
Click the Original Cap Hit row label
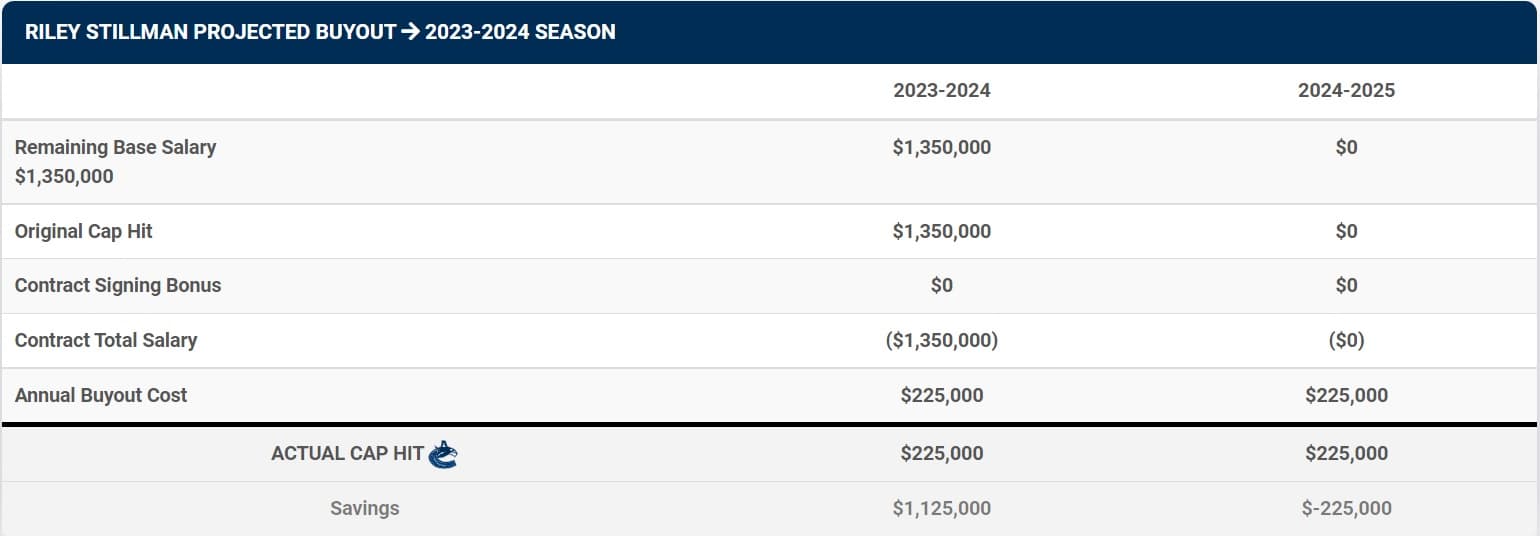pos(84,231)
